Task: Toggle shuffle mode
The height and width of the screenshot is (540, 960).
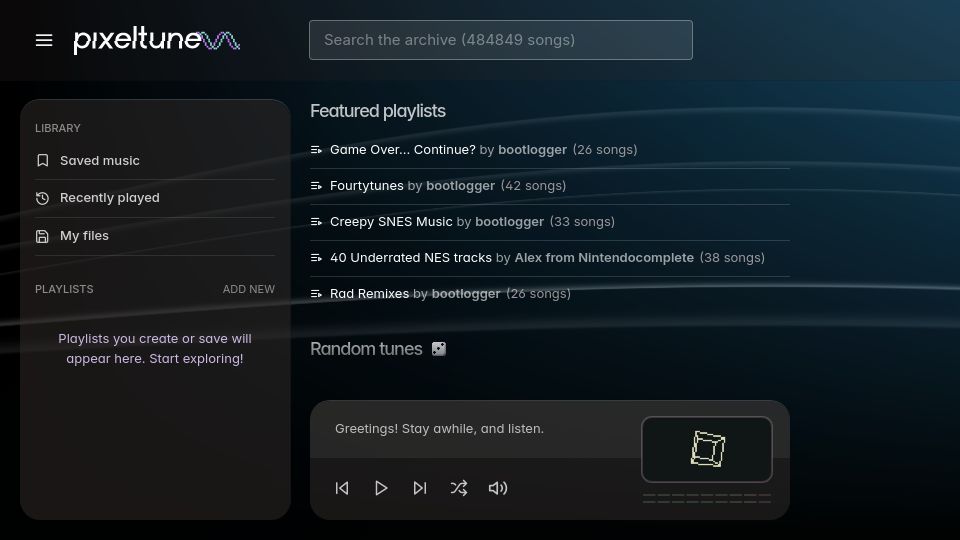Action: pyautogui.click(x=459, y=488)
